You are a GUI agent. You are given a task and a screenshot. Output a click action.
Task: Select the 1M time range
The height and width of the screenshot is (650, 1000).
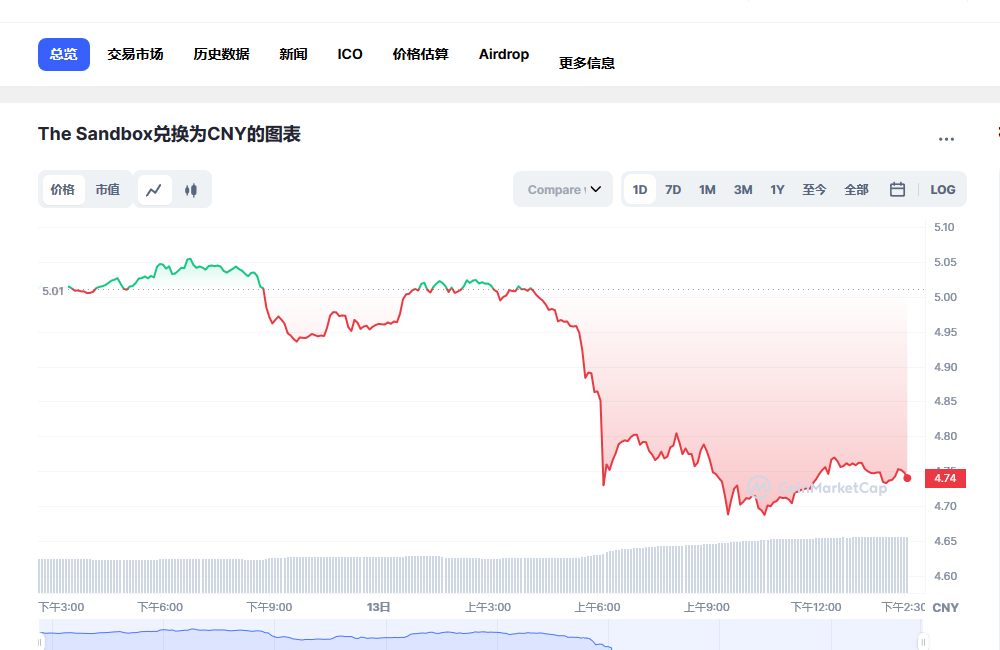point(707,189)
